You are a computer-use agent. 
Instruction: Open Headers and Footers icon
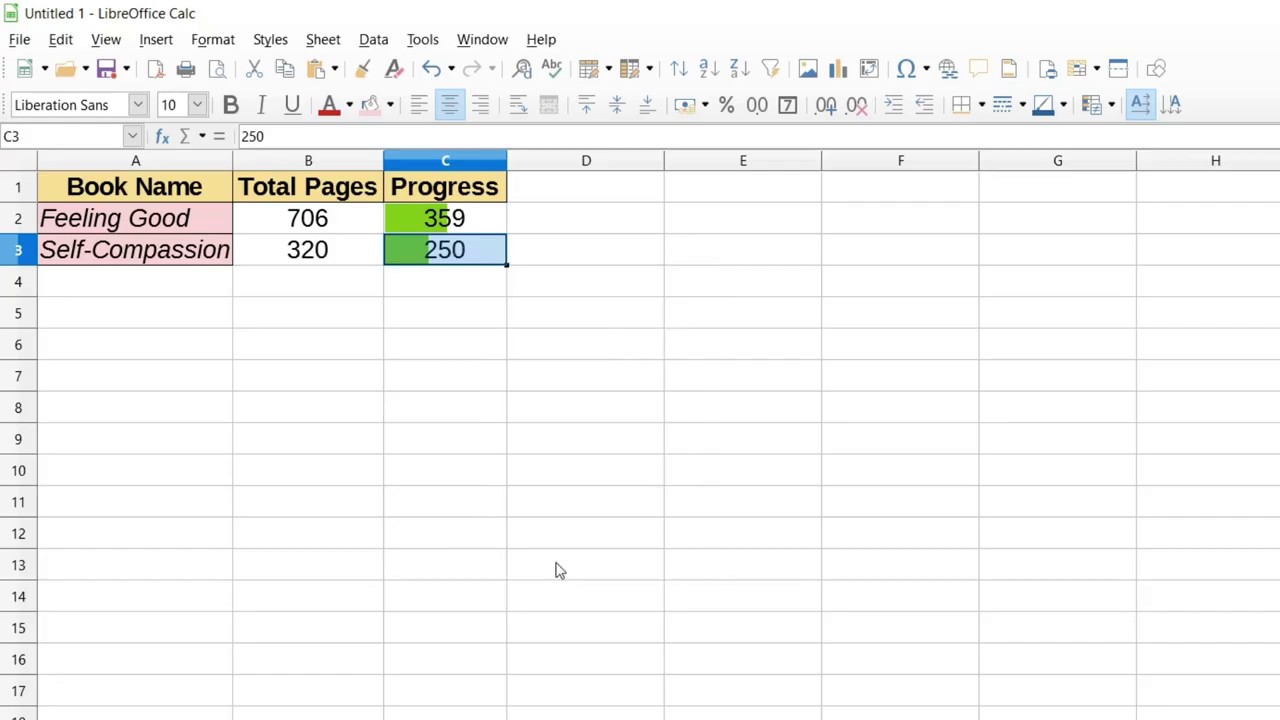(x=1009, y=69)
